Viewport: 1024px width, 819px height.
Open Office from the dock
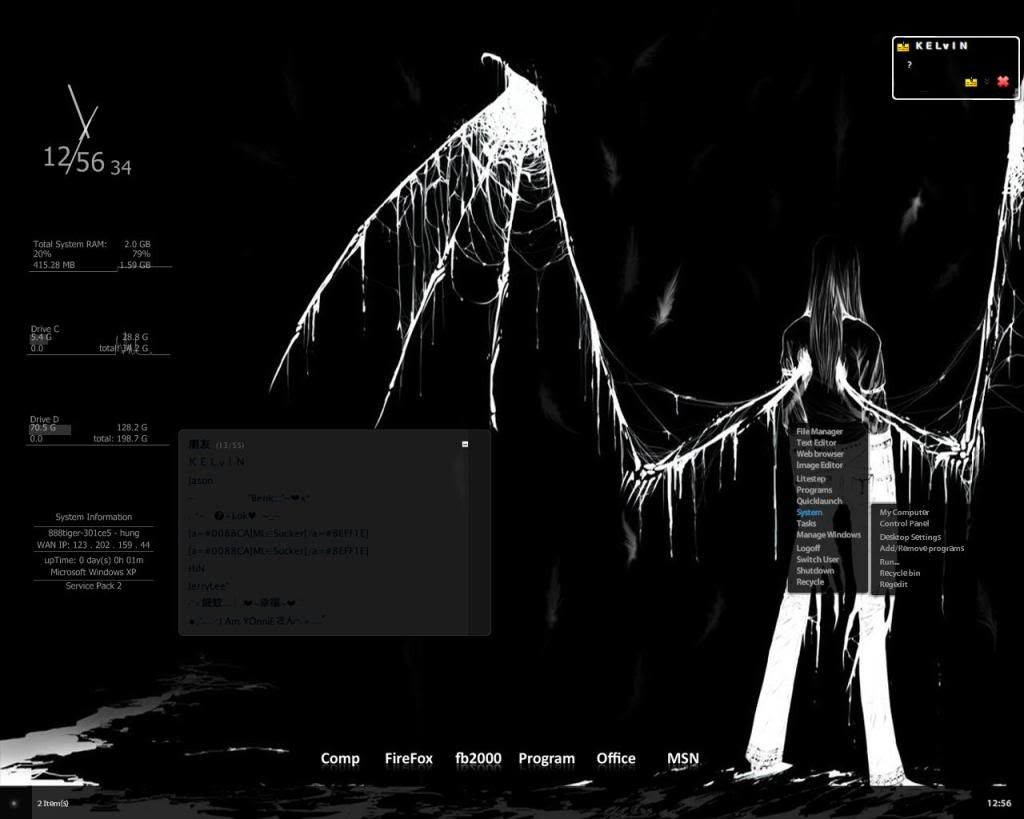tap(616, 758)
